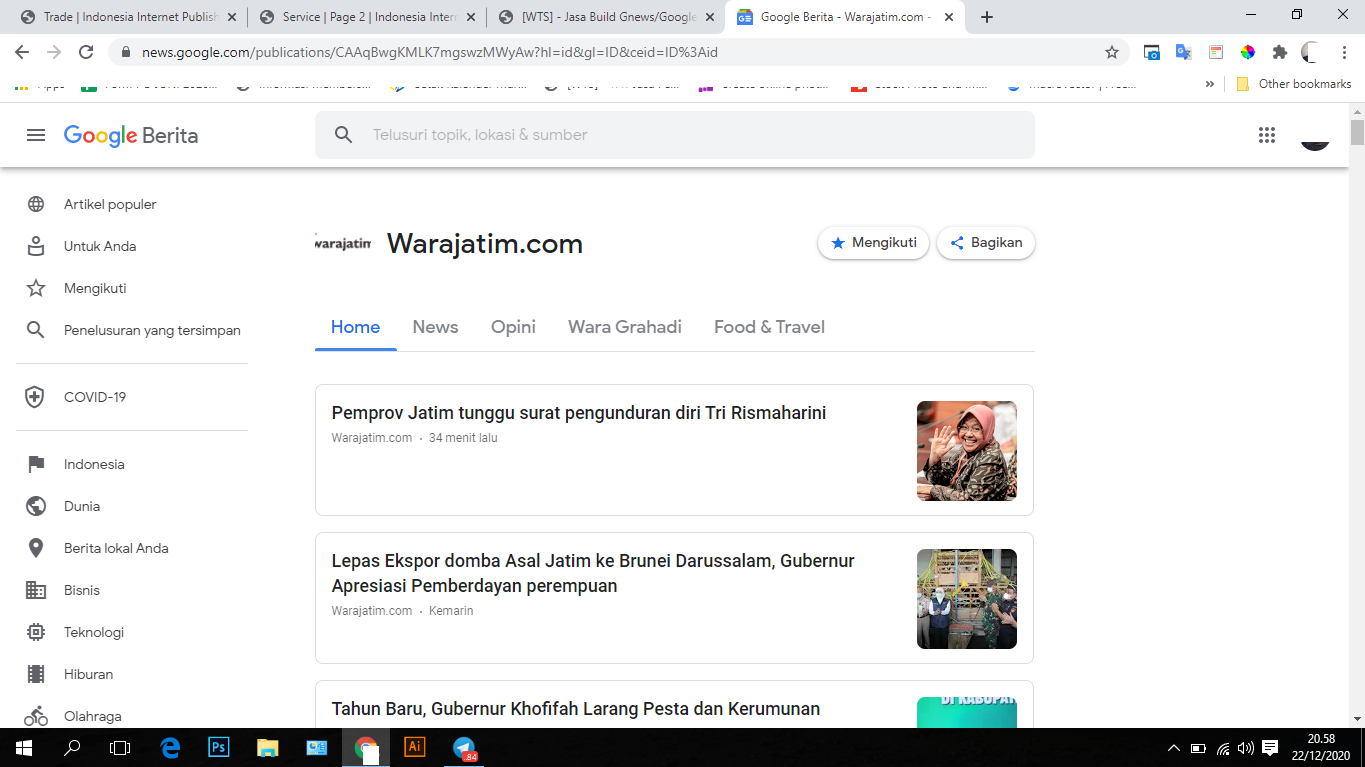Open Windows Task View
The image size is (1365, 767).
[120, 747]
